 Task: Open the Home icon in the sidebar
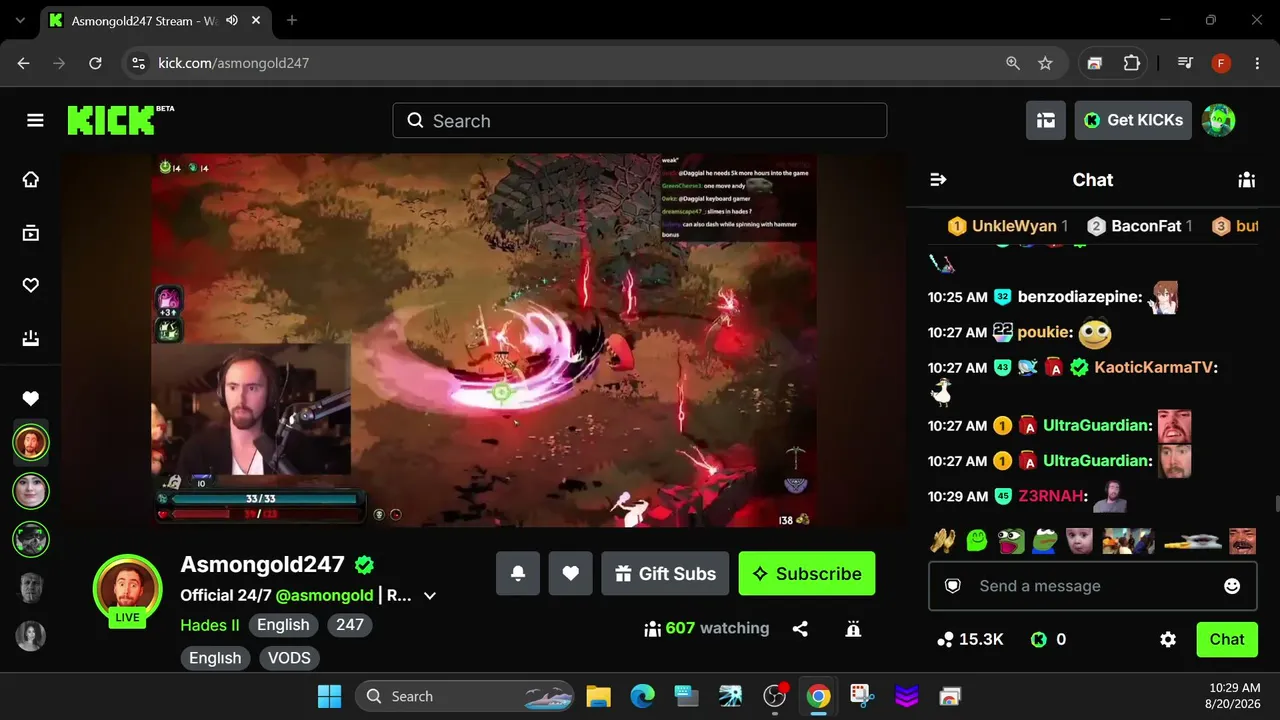[x=31, y=180]
